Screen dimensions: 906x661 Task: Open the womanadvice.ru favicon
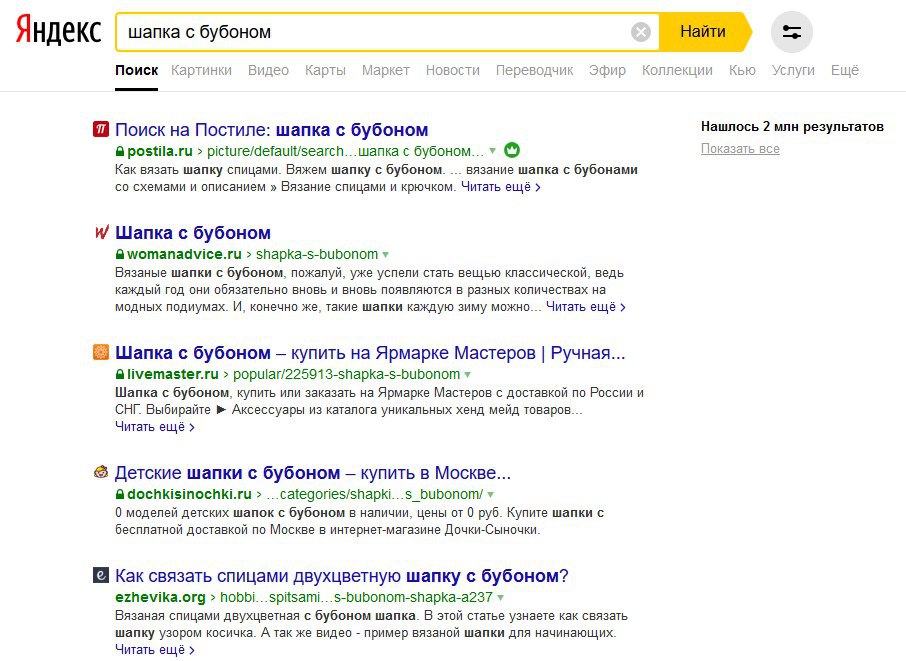[x=101, y=232]
